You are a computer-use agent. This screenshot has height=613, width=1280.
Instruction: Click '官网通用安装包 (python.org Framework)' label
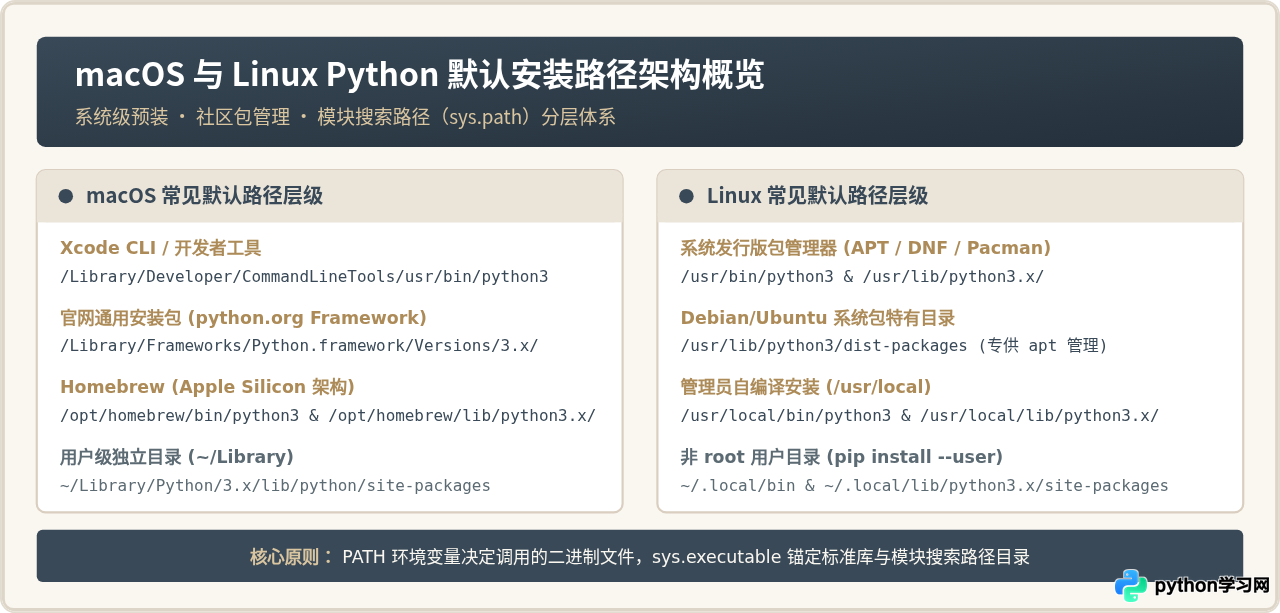click(243, 318)
